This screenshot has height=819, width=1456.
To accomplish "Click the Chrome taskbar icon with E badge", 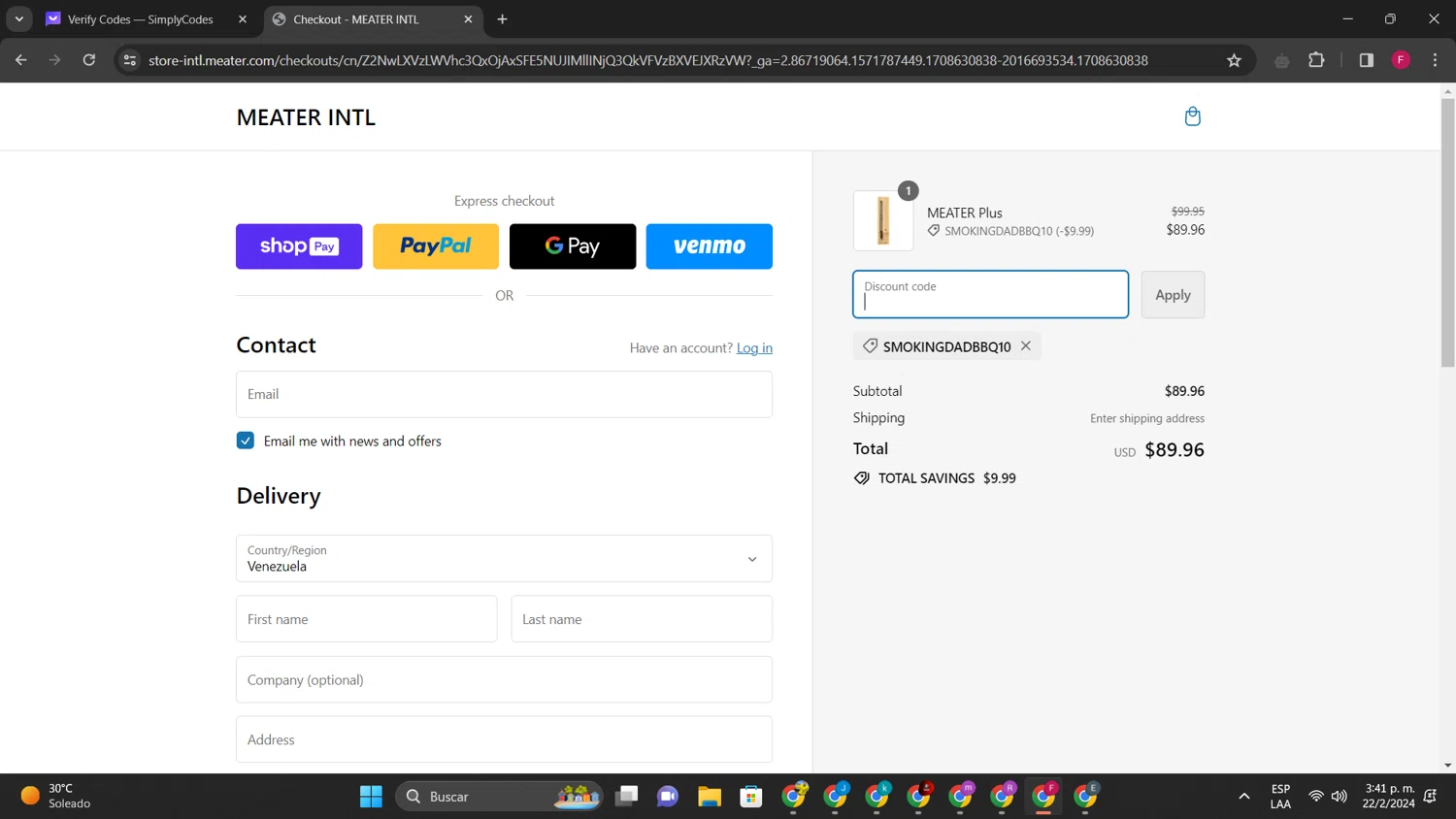I will (1086, 797).
